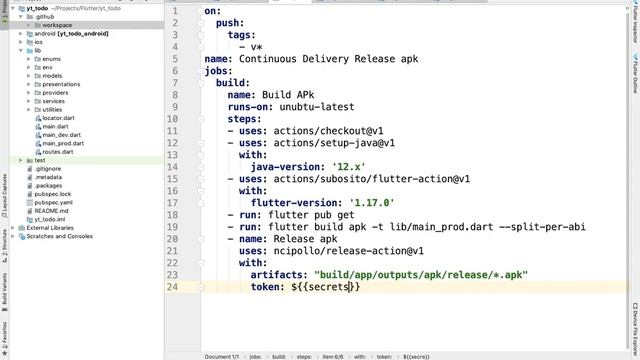Select the with: breadcrumb

click(x=360, y=357)
